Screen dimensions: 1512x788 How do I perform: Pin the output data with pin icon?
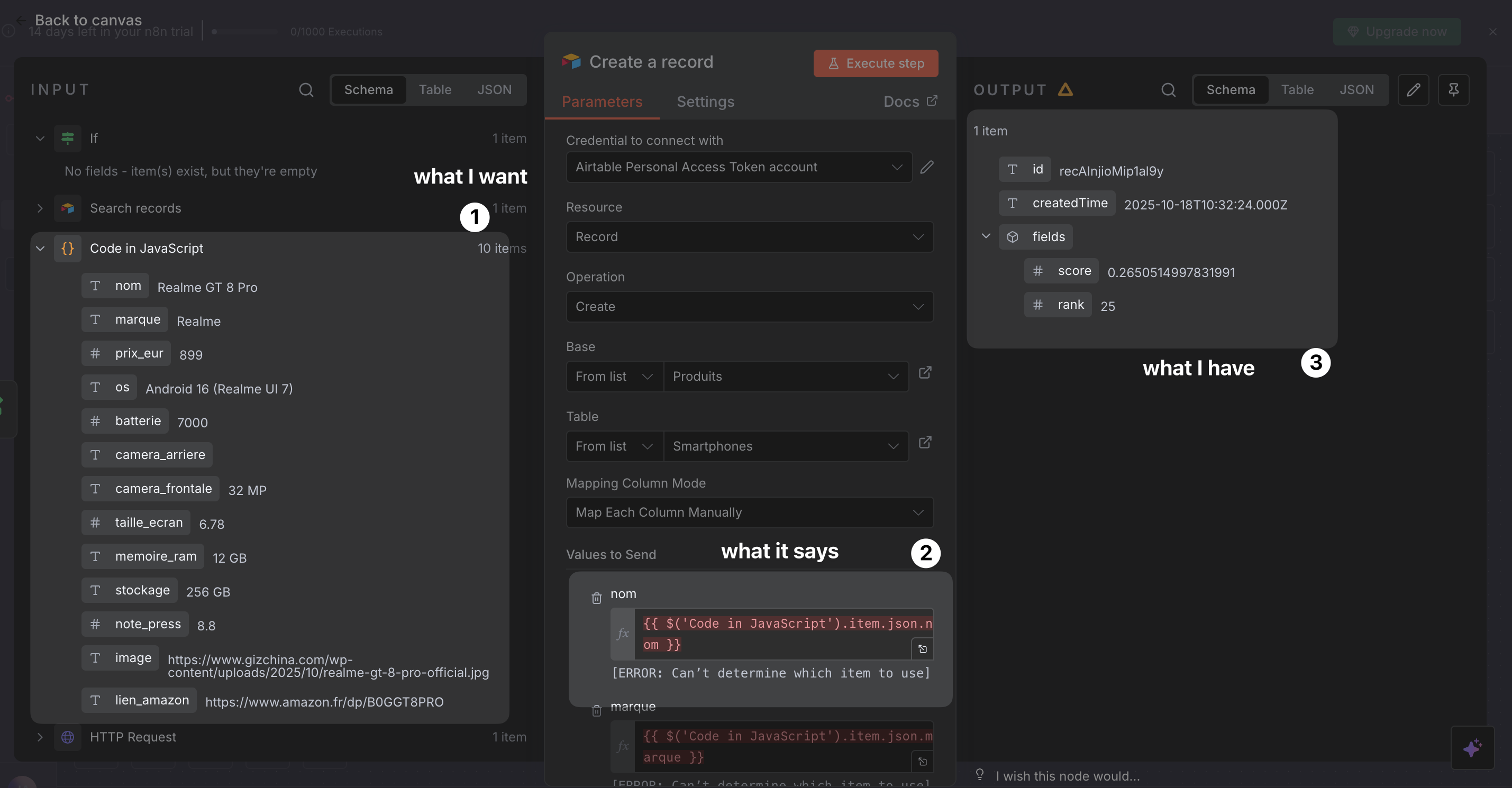click(x=1453, y=90)
